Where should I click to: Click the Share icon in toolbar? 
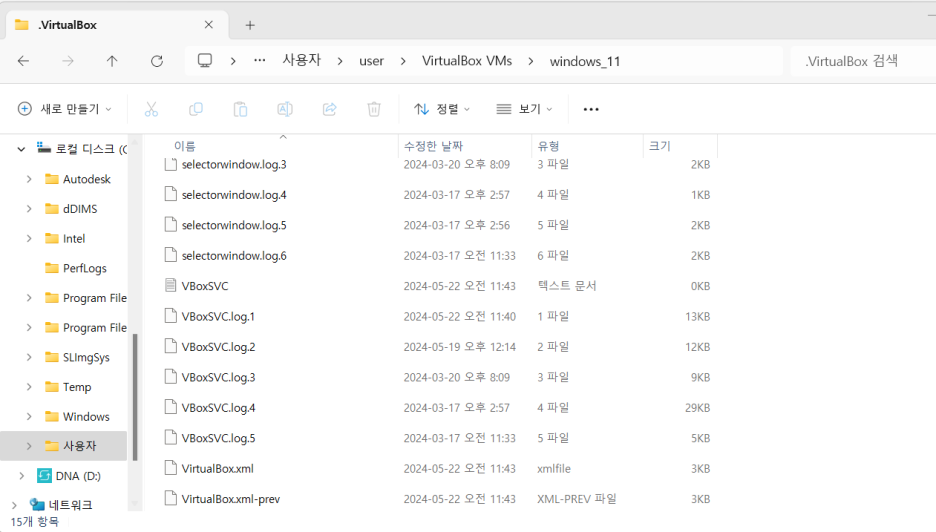coord(330,109)
